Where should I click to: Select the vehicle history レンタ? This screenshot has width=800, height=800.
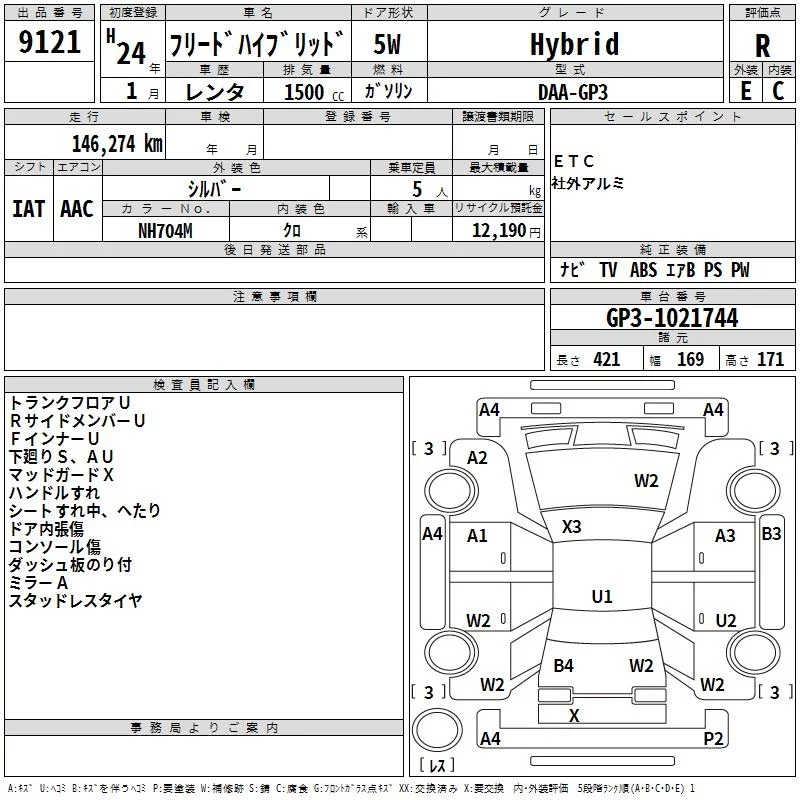click(x=214, y=92)
